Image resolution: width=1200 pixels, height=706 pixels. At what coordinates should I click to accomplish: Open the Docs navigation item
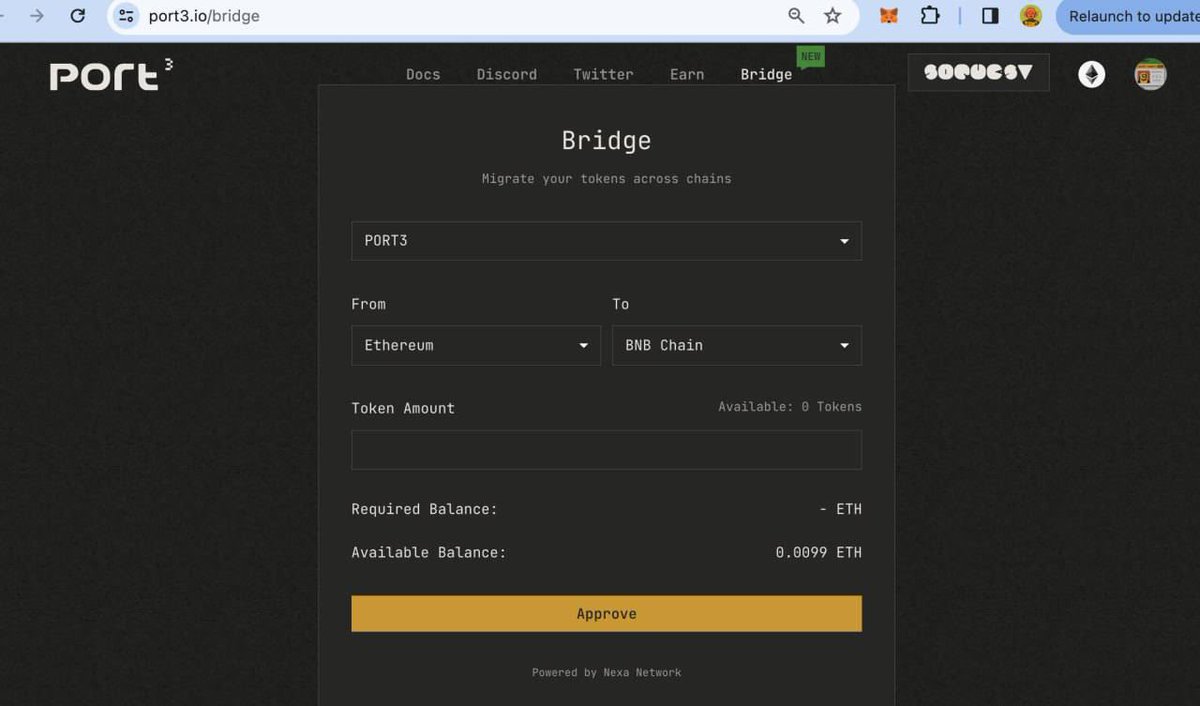tap(422, 73)
